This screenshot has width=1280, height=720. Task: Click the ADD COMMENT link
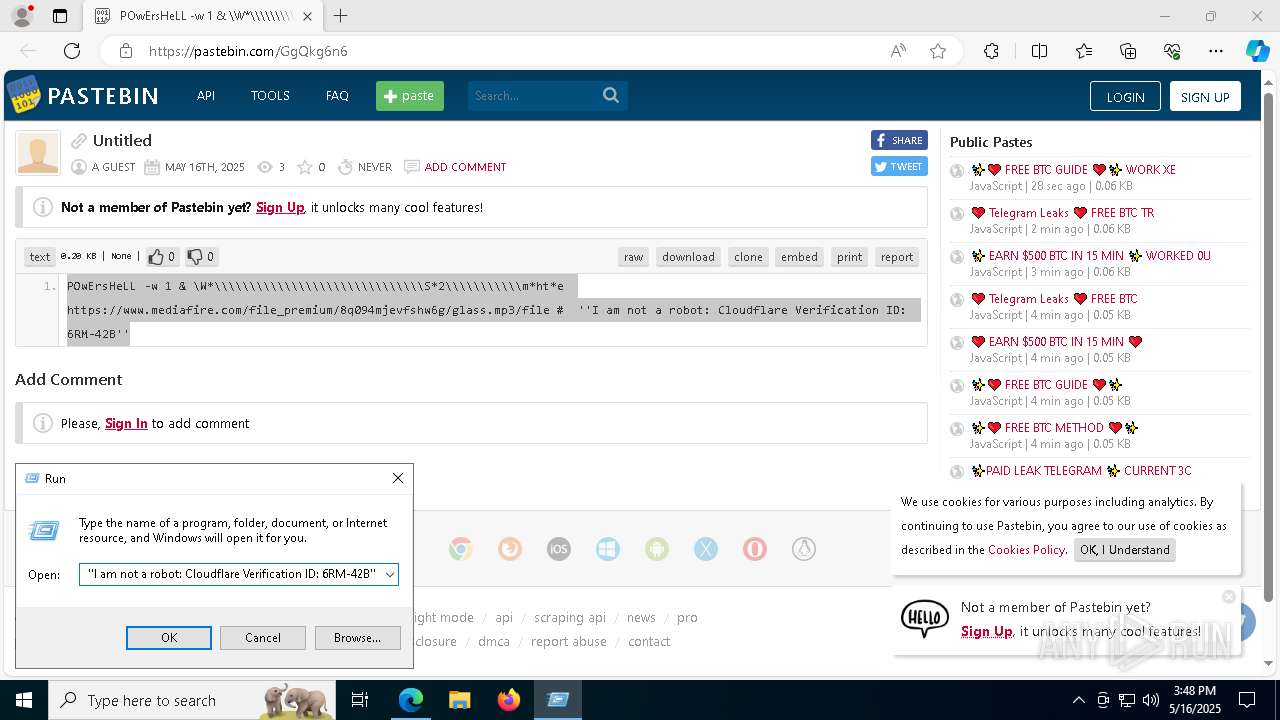[465, 167]
